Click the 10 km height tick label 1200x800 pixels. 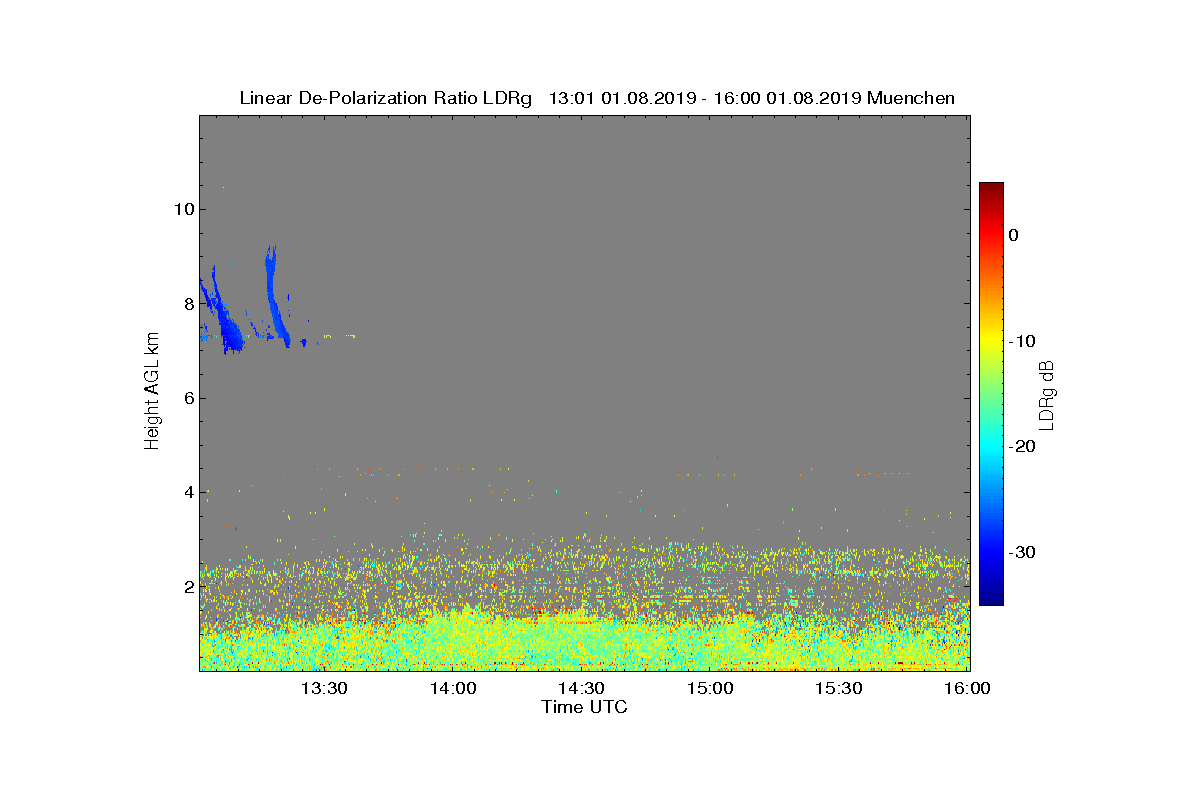tap(183, 209)
